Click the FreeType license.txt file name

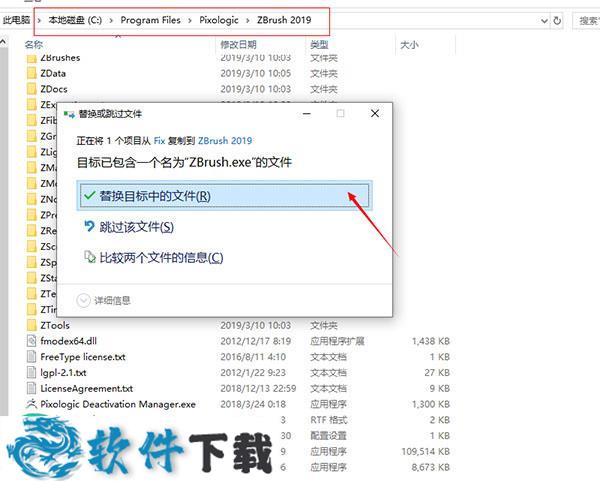click(83, 357)
